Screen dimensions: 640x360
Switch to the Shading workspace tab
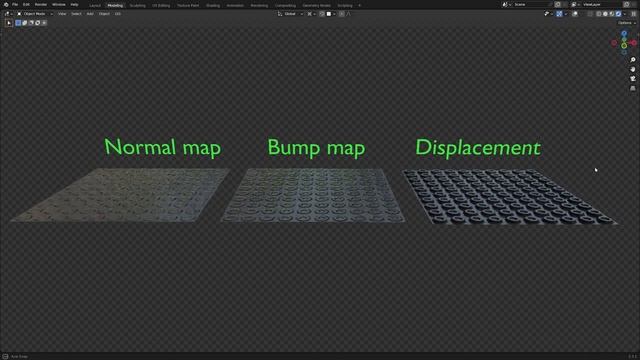pos(213,5)
